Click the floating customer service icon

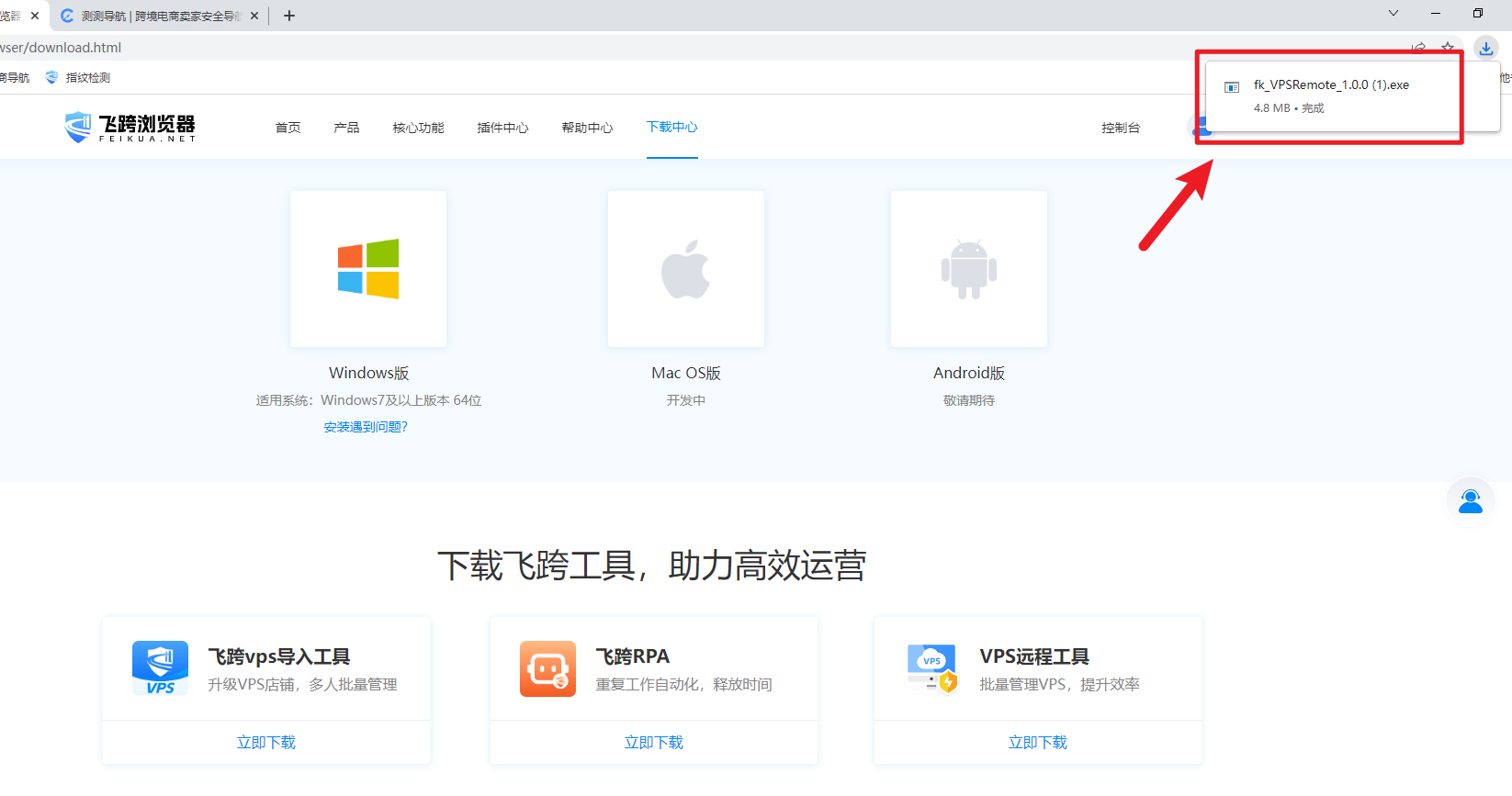pos(1470,501)
